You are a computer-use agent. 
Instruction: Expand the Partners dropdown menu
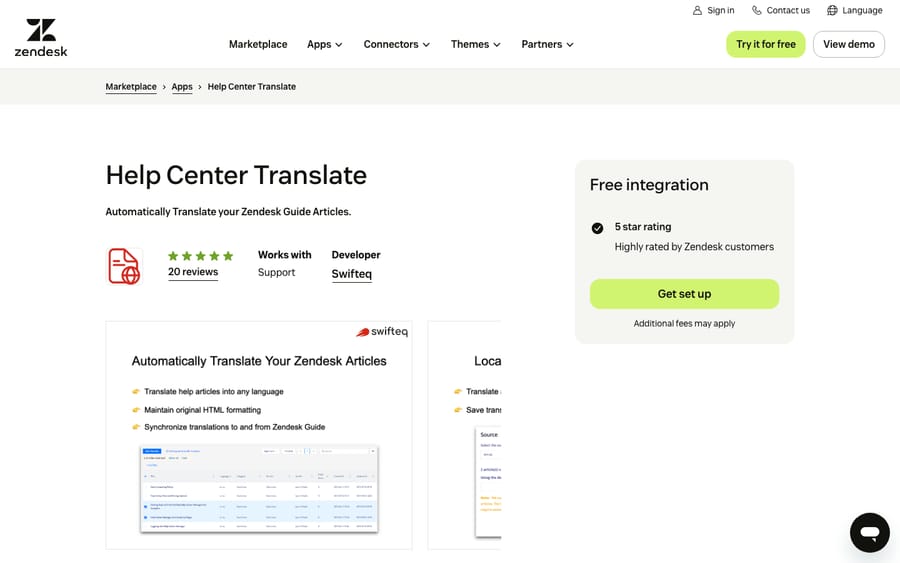(x=547, y=44)
